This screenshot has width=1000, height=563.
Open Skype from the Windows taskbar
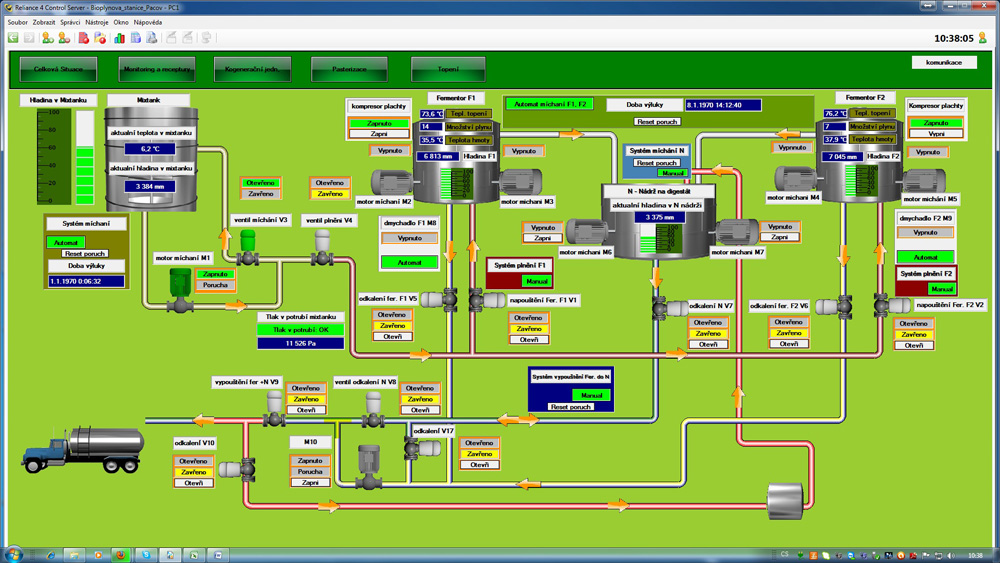tap(146, 555)
